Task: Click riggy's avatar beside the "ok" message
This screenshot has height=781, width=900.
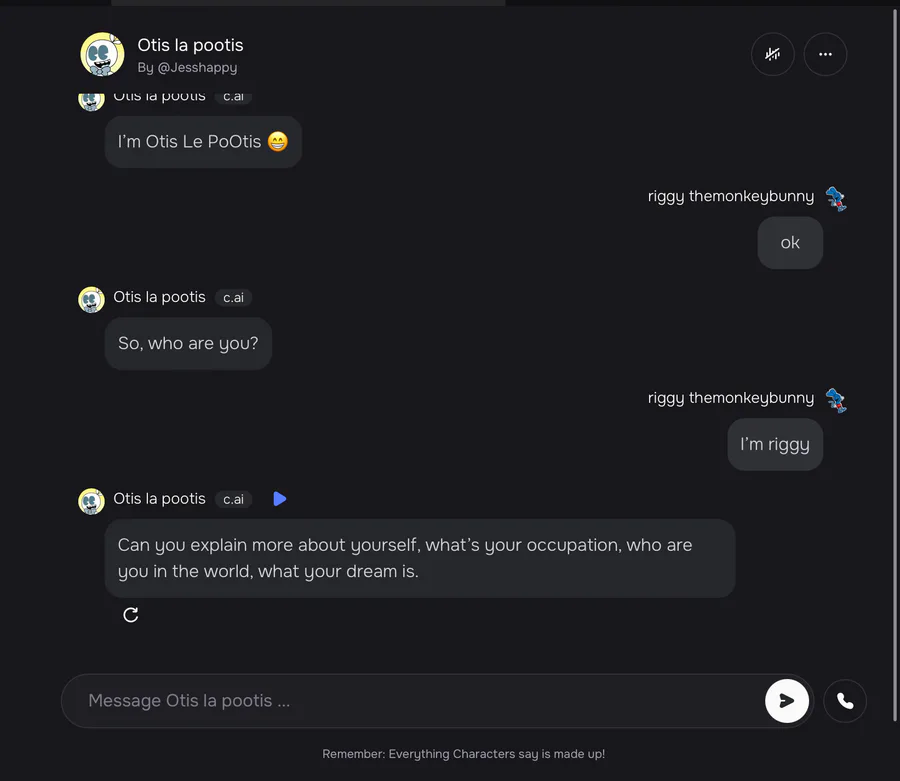Action: 836,198
